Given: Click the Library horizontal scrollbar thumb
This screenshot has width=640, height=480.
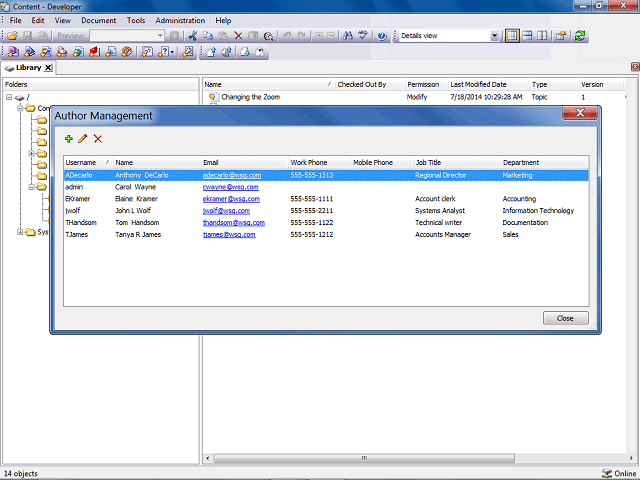Looking at the screenshot, I should point(364,458).
